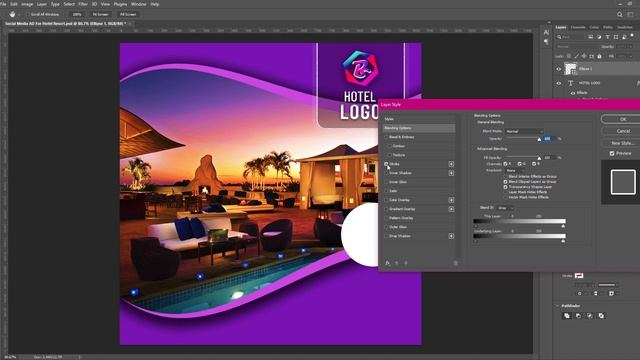Open the Window menu
This screenshot has width=640, height=360.
138,4
